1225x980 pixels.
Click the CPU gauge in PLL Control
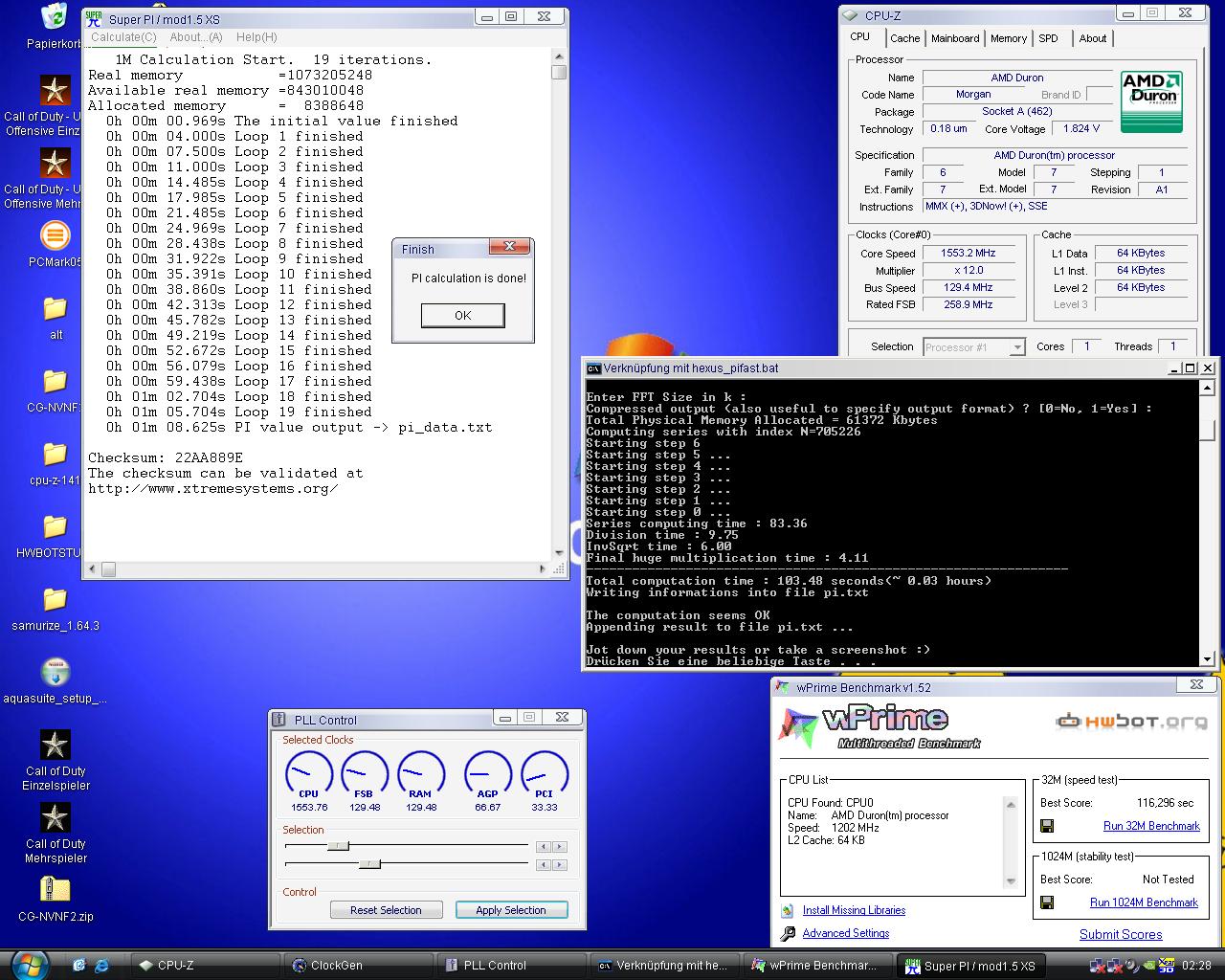pos(308,774)
